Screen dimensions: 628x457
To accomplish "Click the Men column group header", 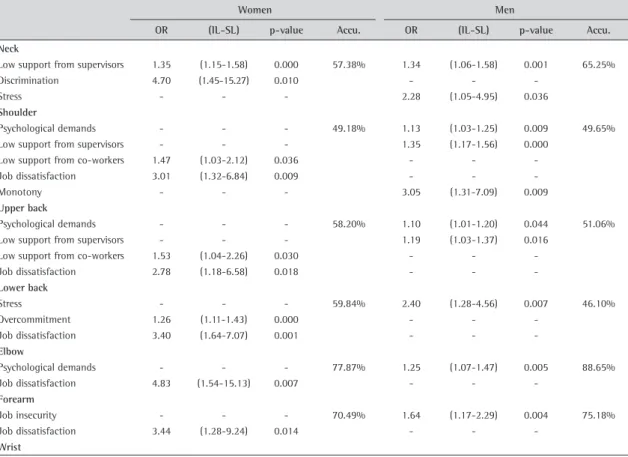I will pos(504,10).
